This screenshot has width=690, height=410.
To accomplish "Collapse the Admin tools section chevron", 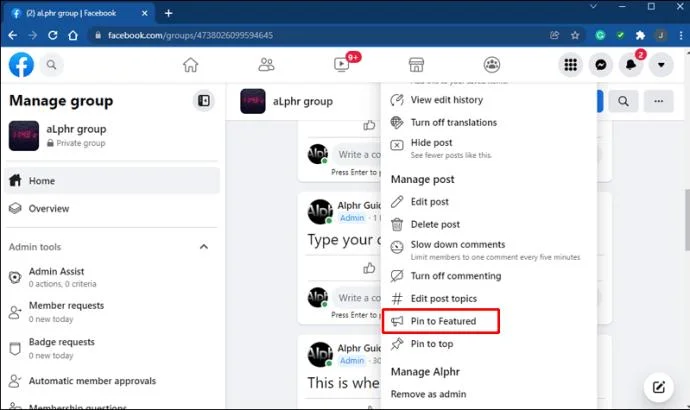I will [x=204, y=247].
